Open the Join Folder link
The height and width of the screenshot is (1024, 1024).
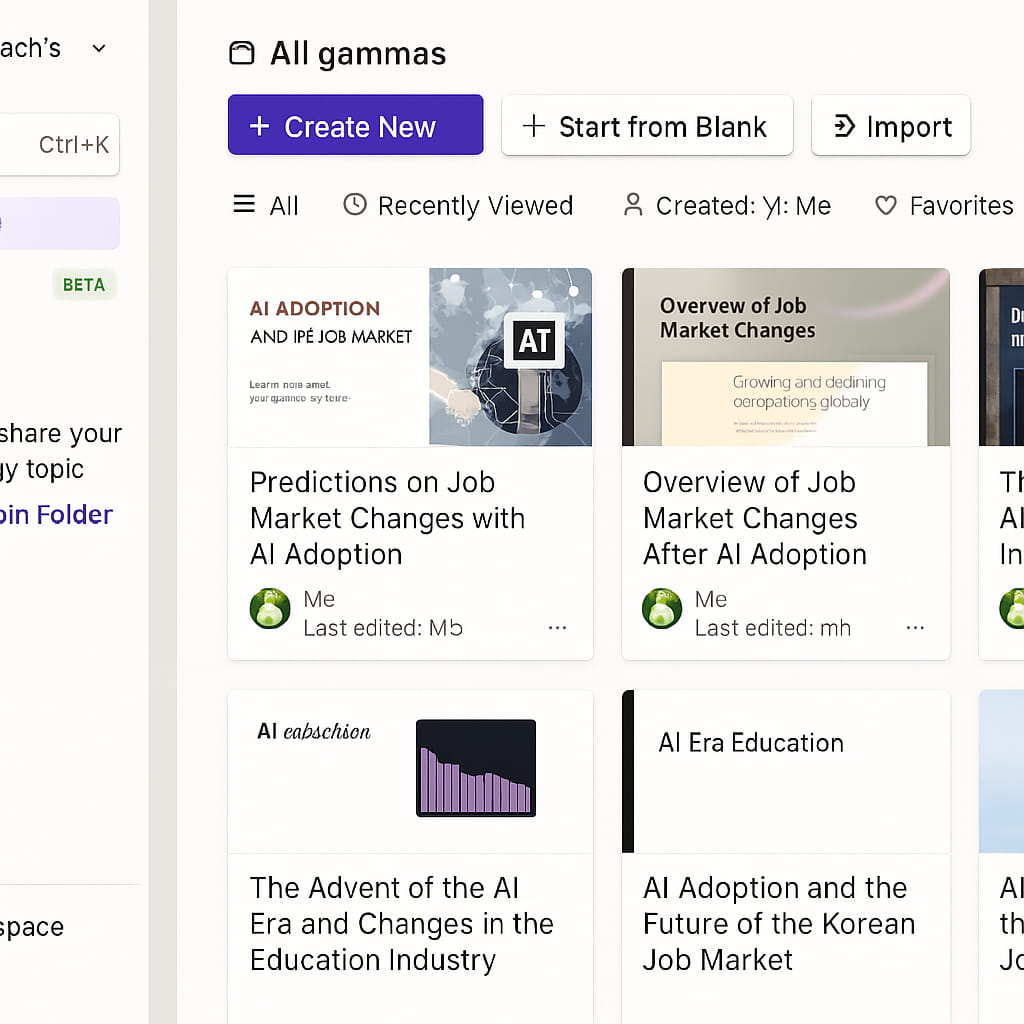(x=55, y=514)
